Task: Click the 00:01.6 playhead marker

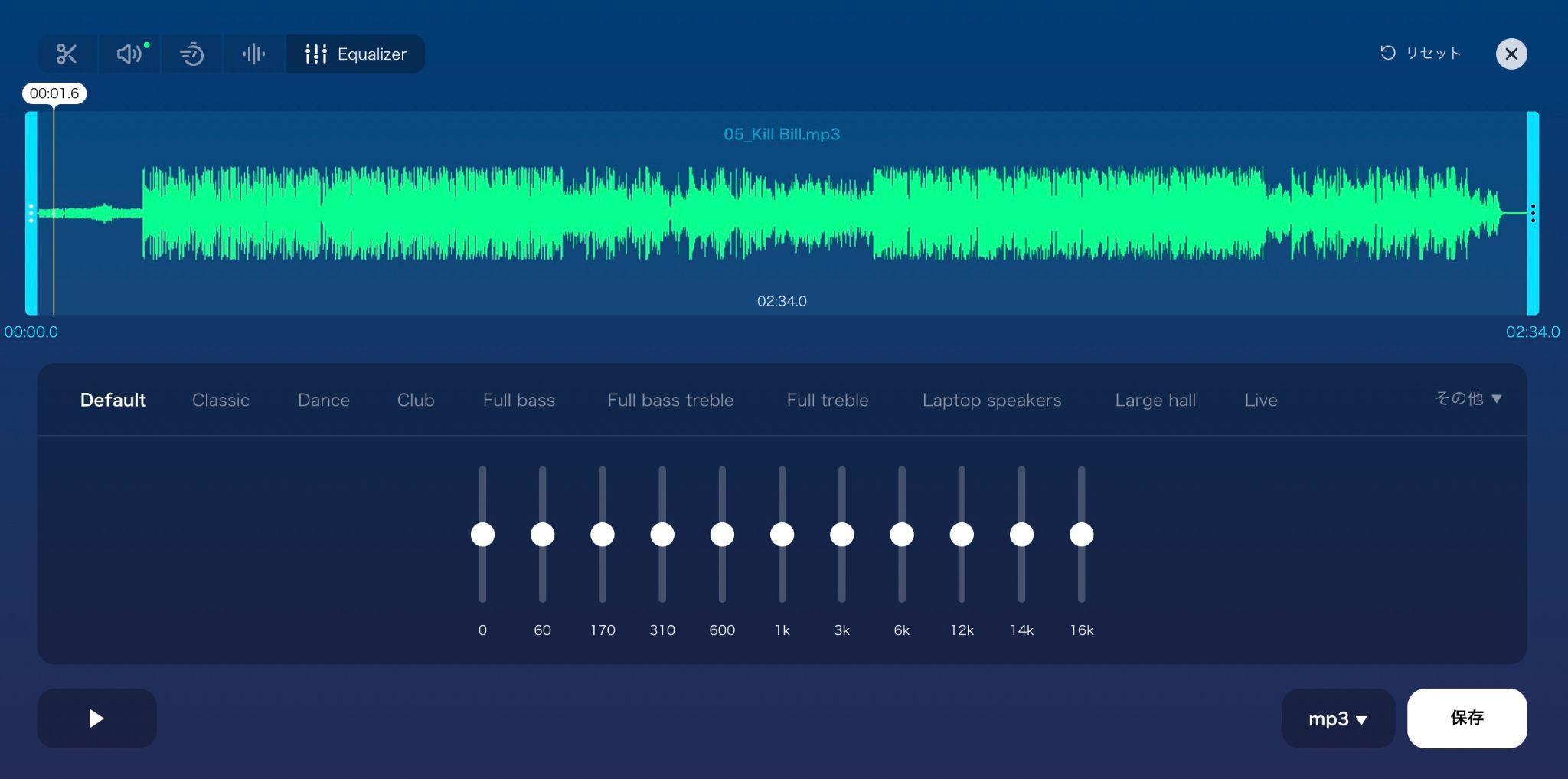Action: 54,93
